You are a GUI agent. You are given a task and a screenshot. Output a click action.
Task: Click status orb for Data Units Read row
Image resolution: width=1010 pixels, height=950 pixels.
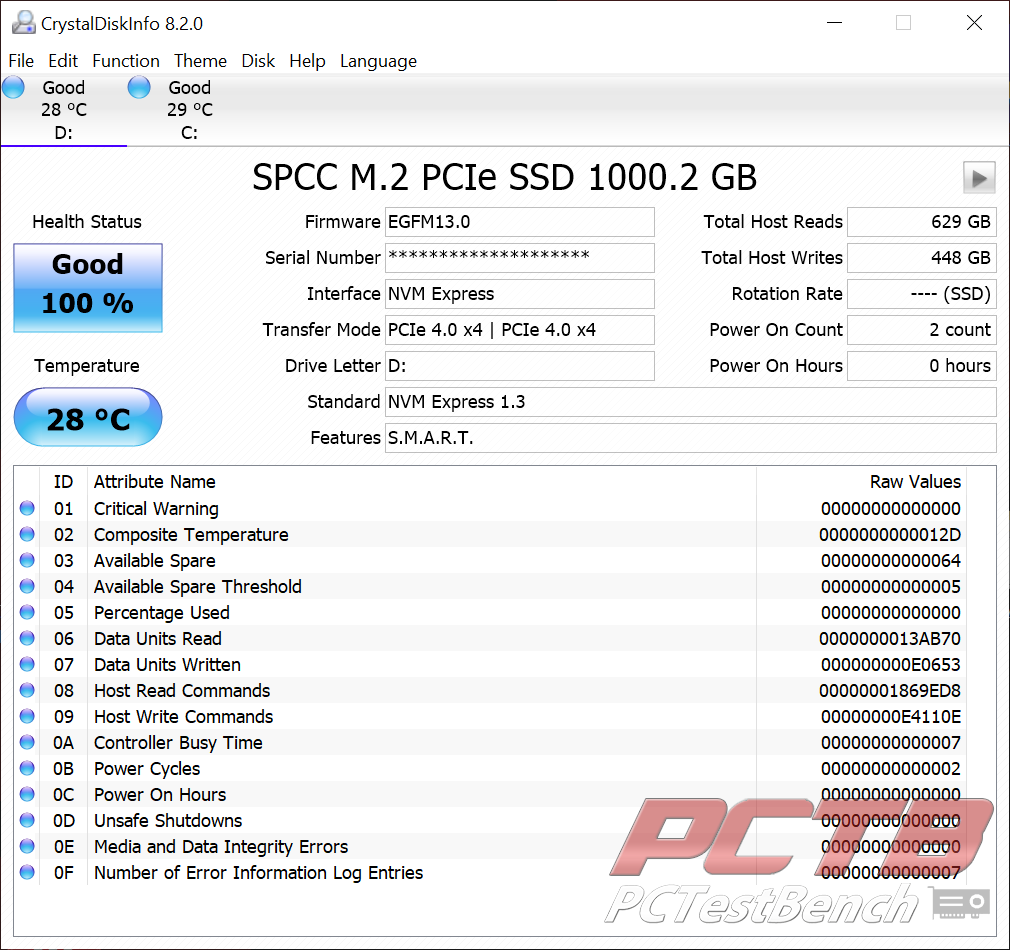[x=27, y=638]
